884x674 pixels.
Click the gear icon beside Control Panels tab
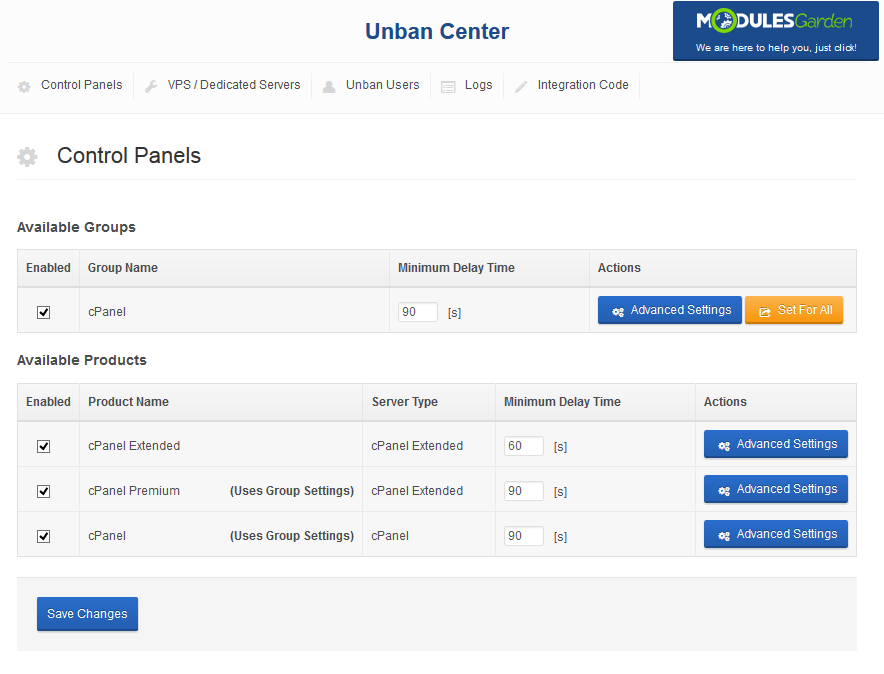point(24,87)
